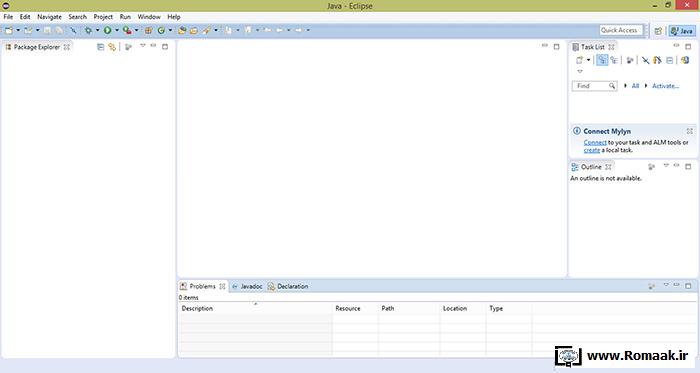Expand the arrow before Activate...
This screenshot has height=373, width=700.
point(646,86)
